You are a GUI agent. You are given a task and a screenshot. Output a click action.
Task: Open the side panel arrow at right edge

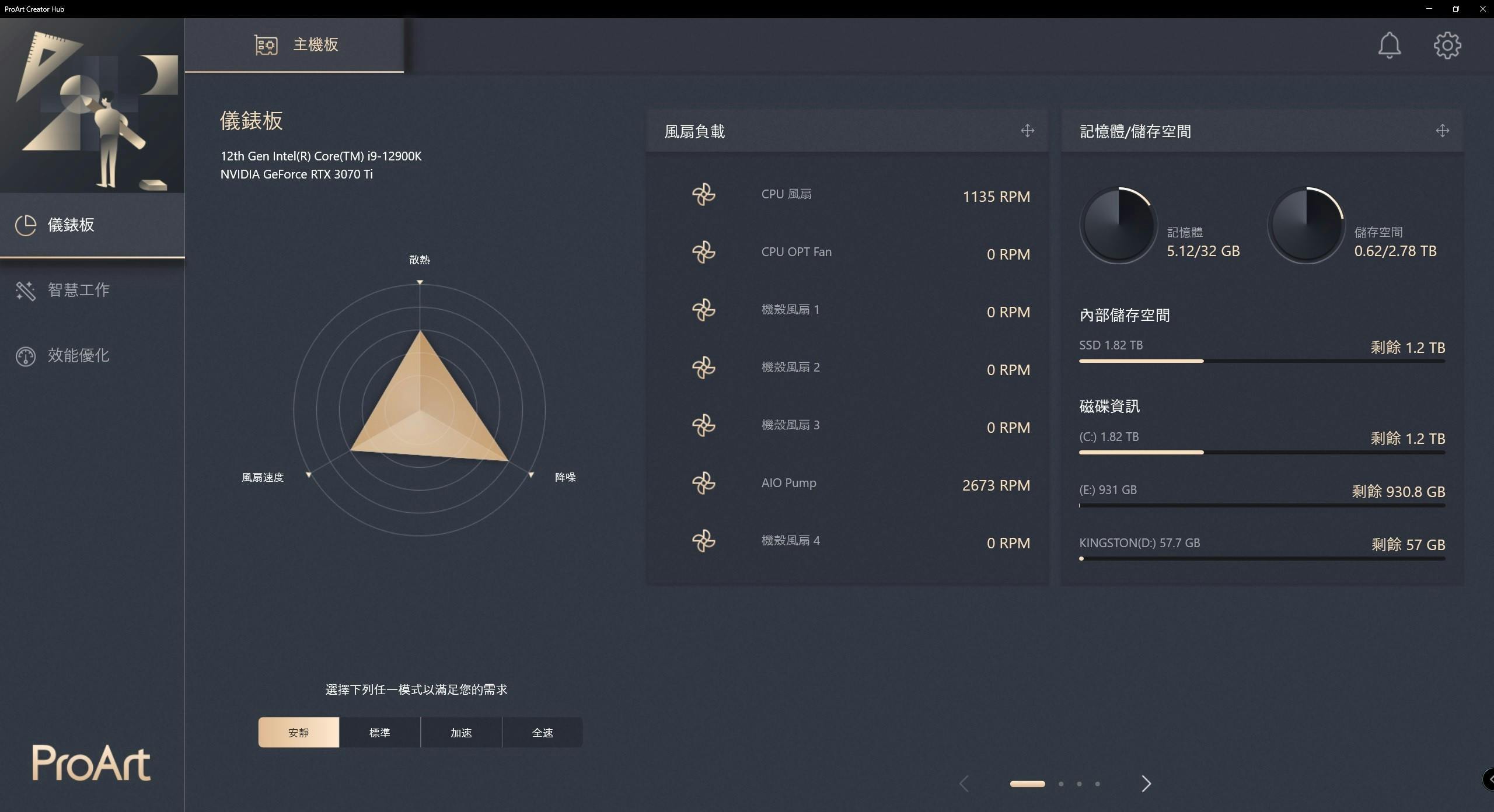click(1489, 779)
